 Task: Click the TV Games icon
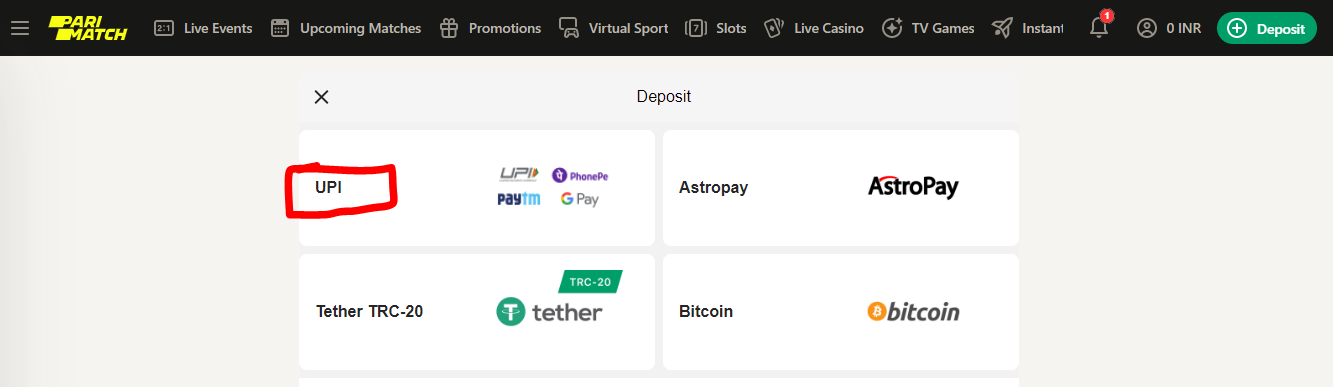click(x=892, y=28)
